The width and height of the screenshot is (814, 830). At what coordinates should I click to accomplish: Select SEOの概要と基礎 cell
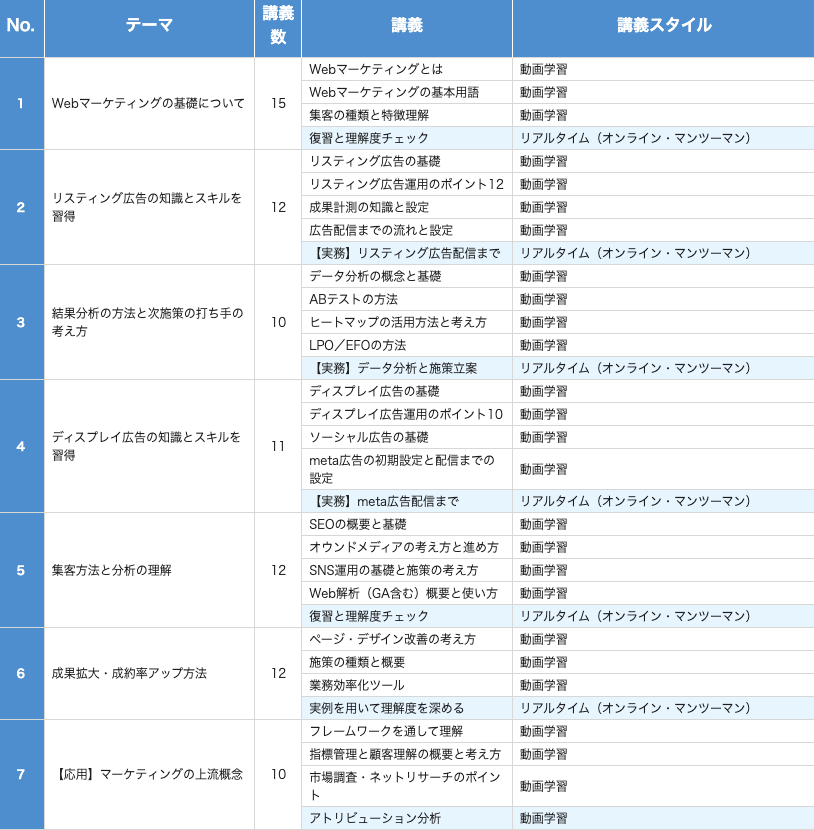pos(406,524)
